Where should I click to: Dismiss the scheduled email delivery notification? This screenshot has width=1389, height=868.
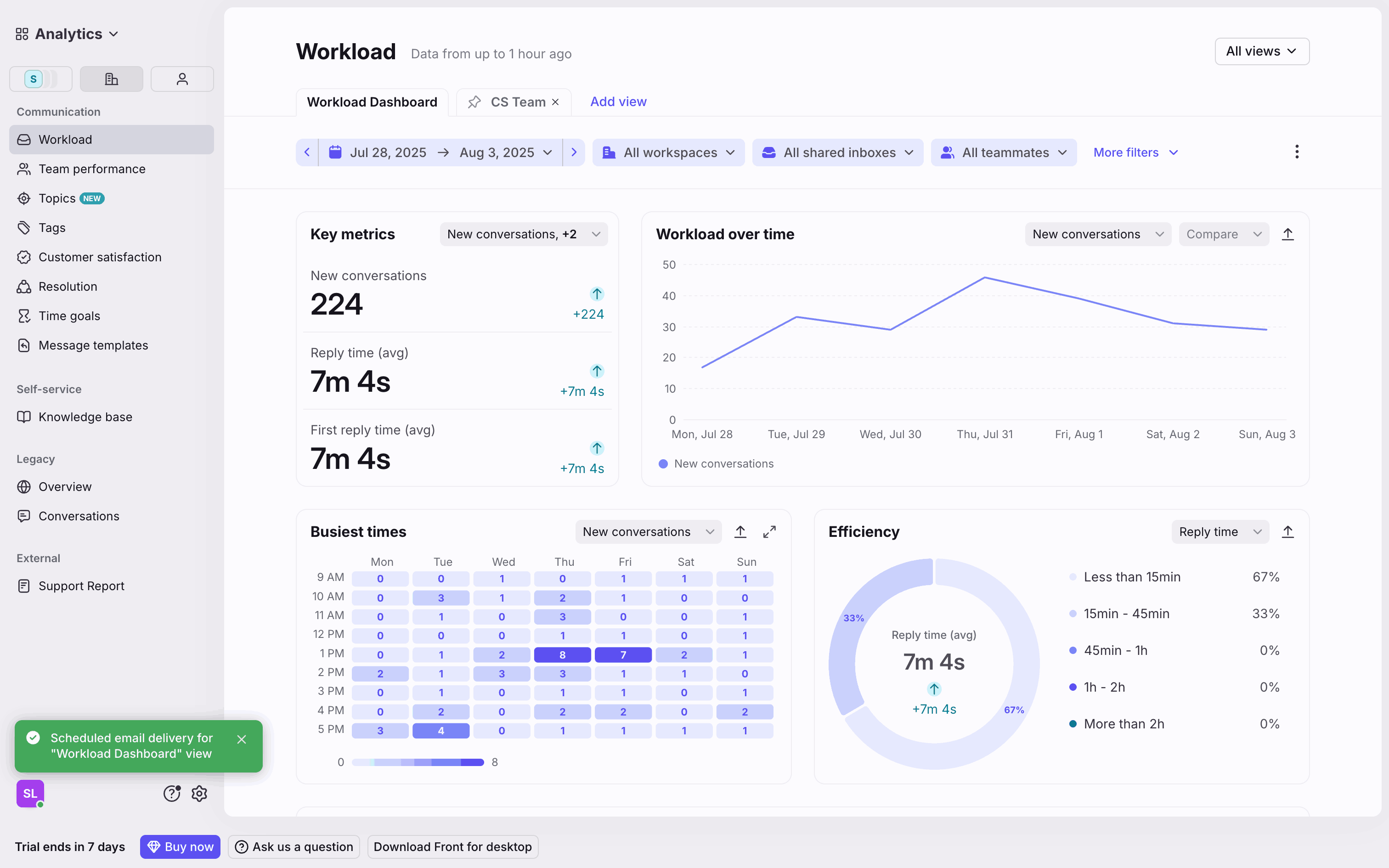coord(242,739)
